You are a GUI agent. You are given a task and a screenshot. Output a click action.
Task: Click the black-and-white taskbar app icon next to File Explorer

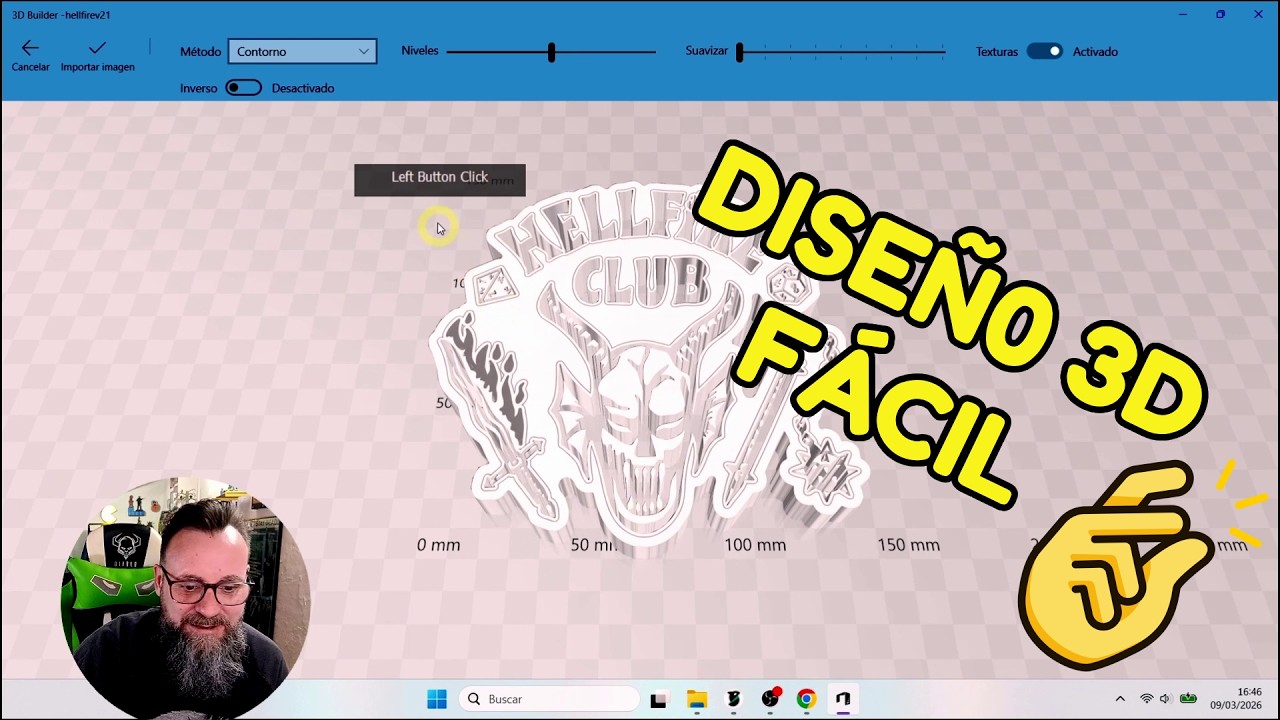point(733,699)
